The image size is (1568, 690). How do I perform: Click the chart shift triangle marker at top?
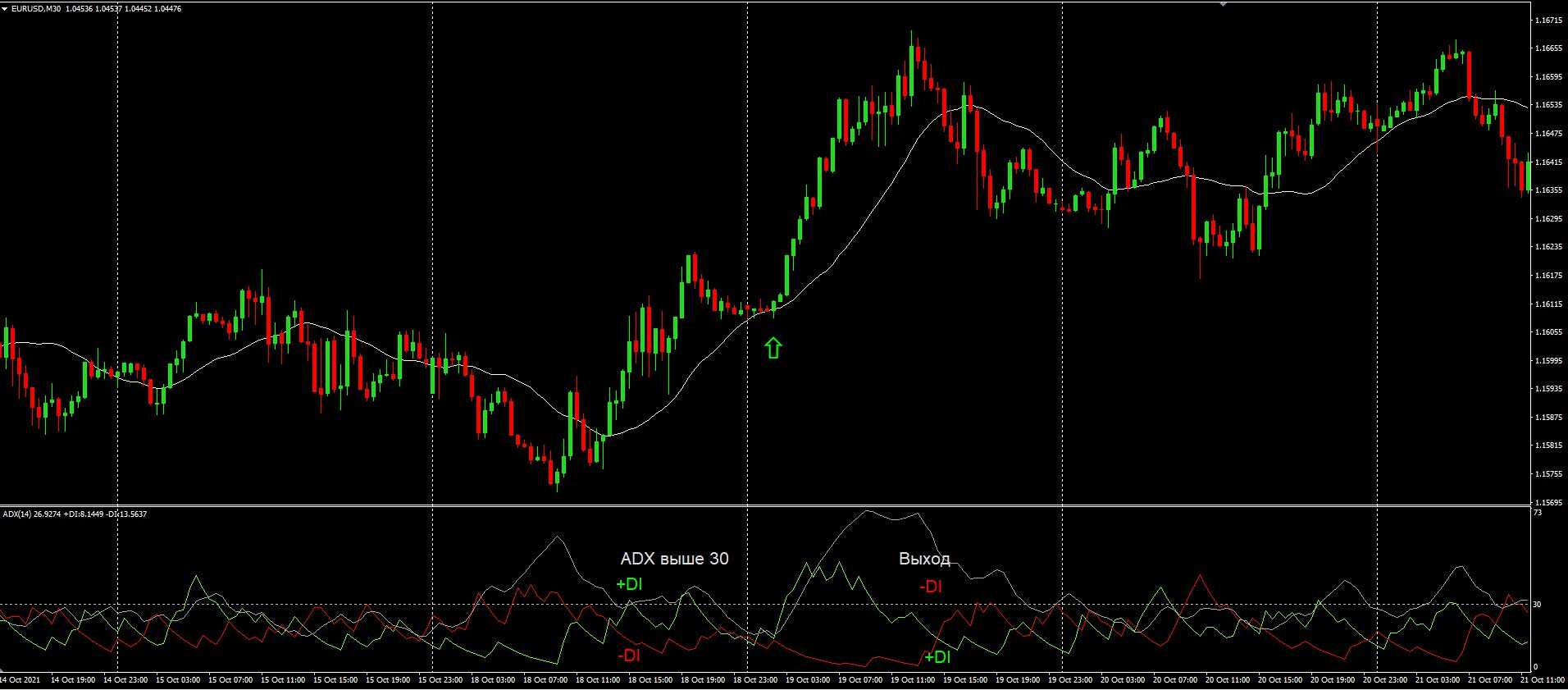pyautogui.click(x=1223, y=3)
